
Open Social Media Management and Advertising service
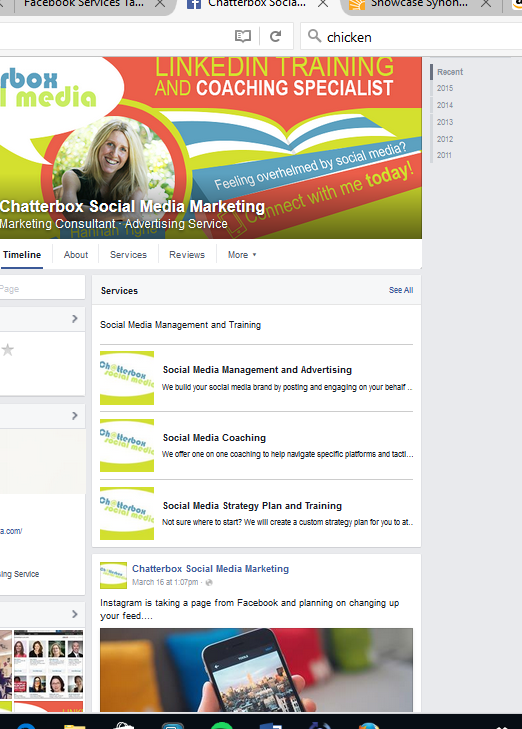coord(257,370)
